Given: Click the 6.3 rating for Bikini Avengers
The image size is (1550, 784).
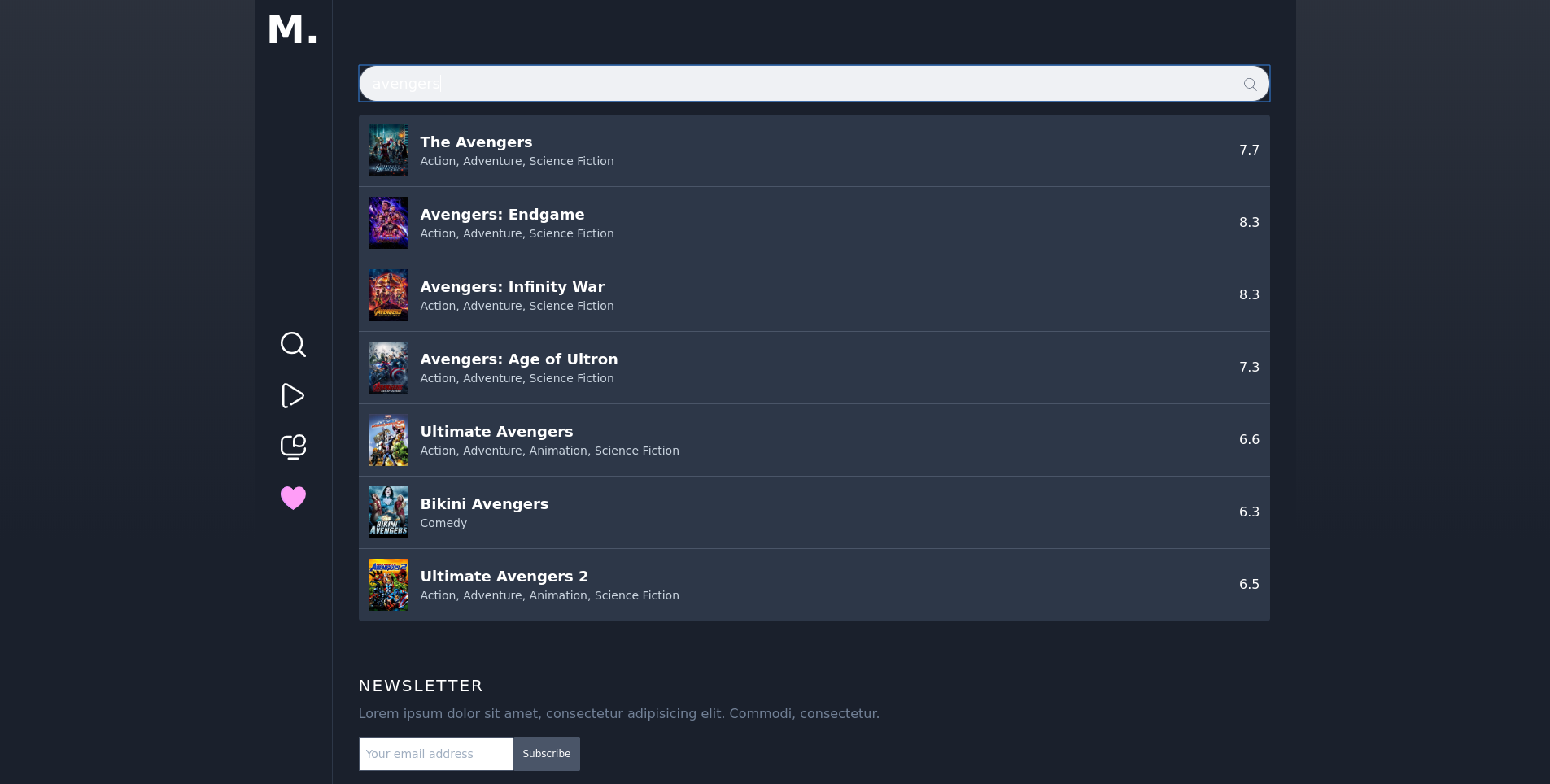Looking at the screenshot, I should (x=1249, y=512).
